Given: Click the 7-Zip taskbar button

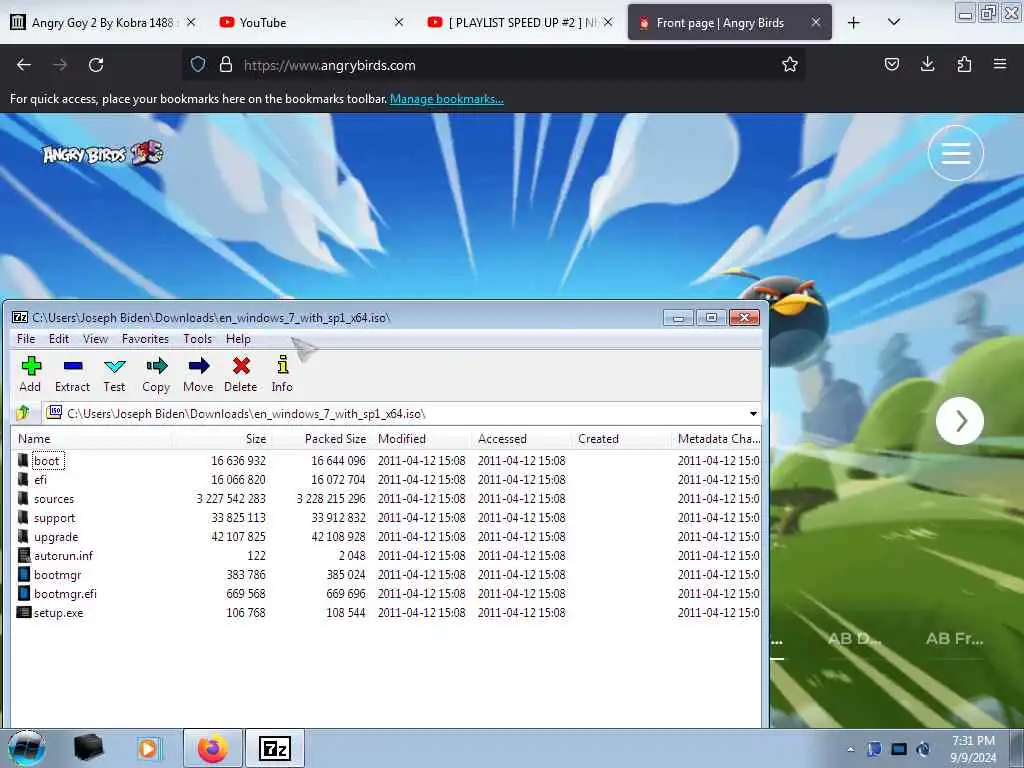Looking at the screenshot, I should 275,748.
